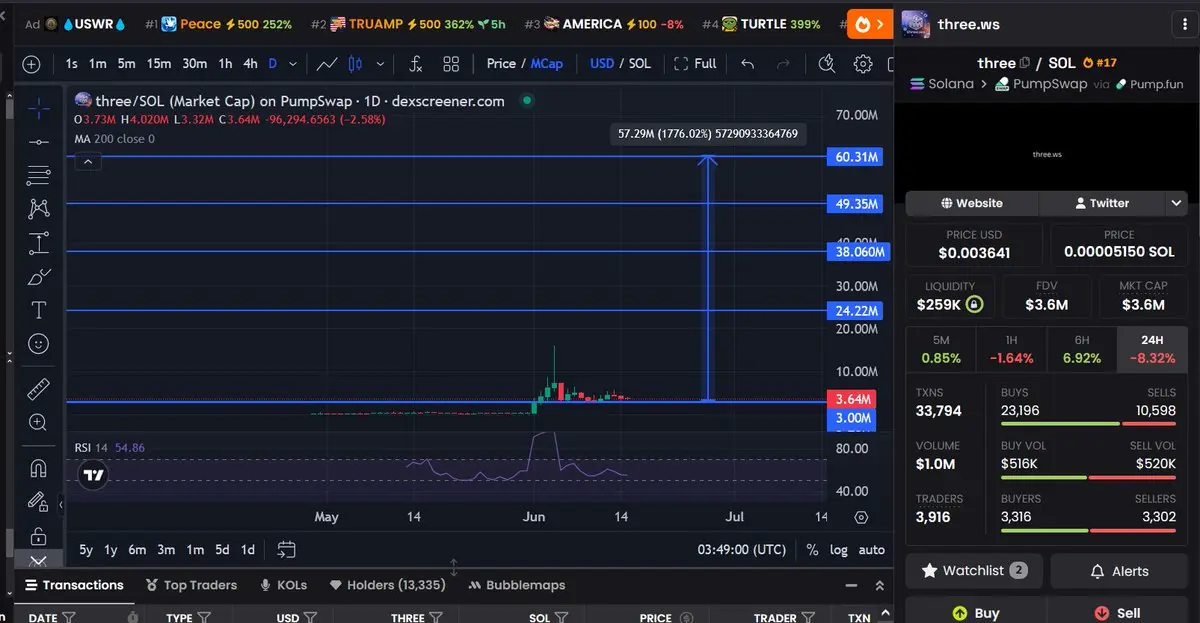Set up Alerts for token
The image size is (1200, 623).
tap(1119, 571)
